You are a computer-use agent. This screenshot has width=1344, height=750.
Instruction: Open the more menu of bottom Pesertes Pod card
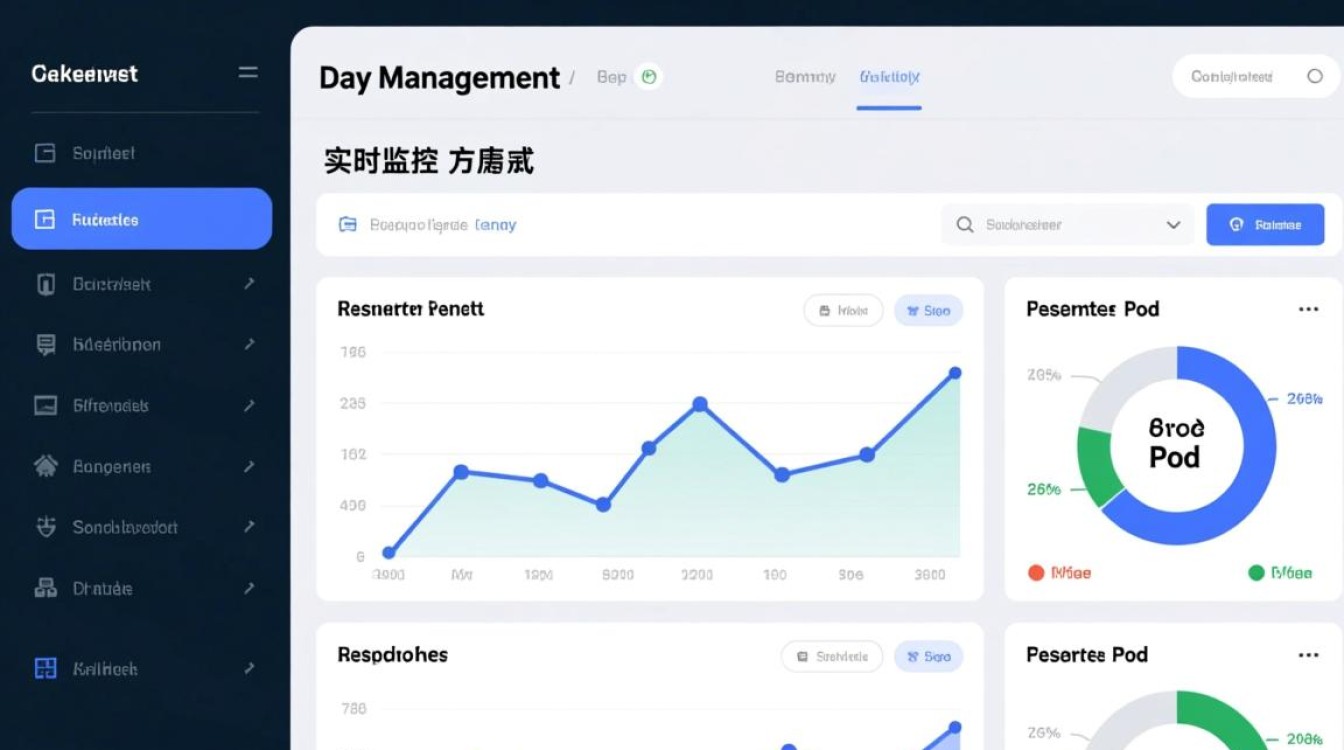[1308, 655]
